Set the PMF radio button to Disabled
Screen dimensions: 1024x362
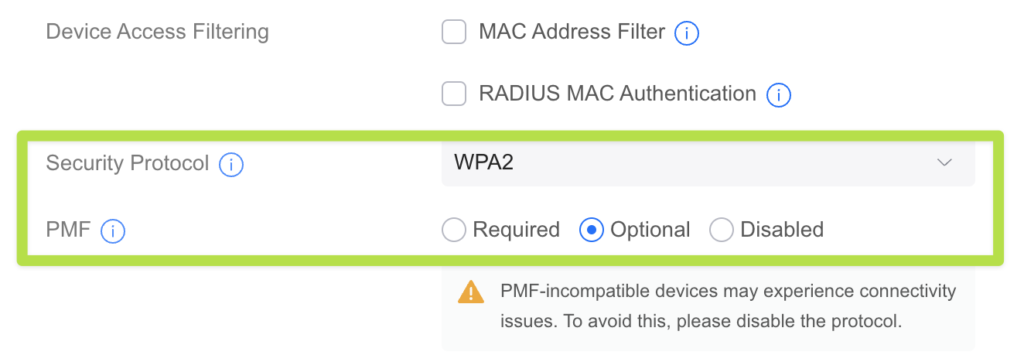pos(722,230)
